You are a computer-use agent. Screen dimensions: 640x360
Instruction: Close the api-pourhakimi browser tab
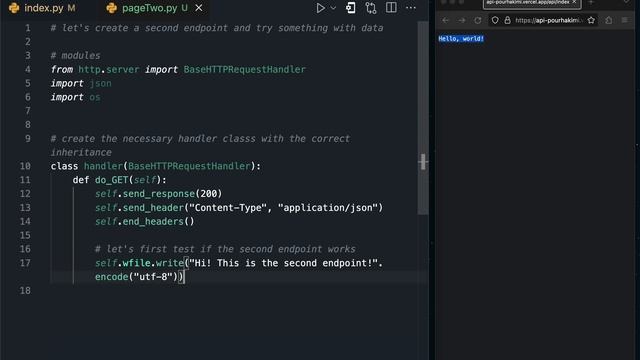574,2
